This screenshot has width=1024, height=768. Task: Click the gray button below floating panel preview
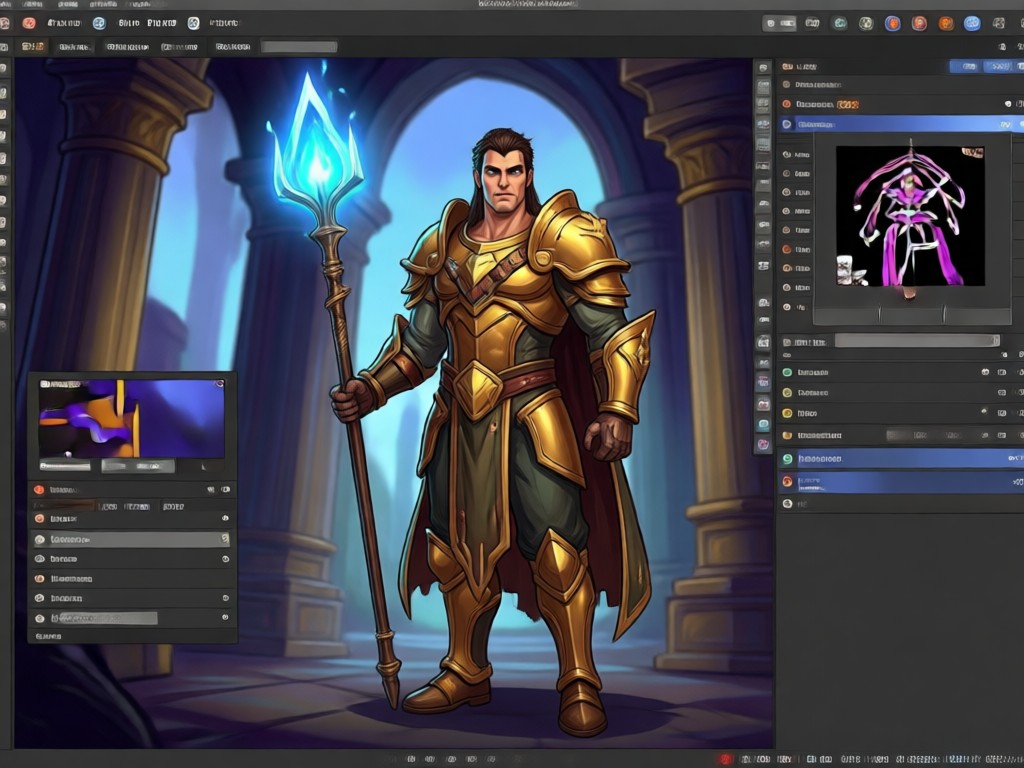(138, 466)
